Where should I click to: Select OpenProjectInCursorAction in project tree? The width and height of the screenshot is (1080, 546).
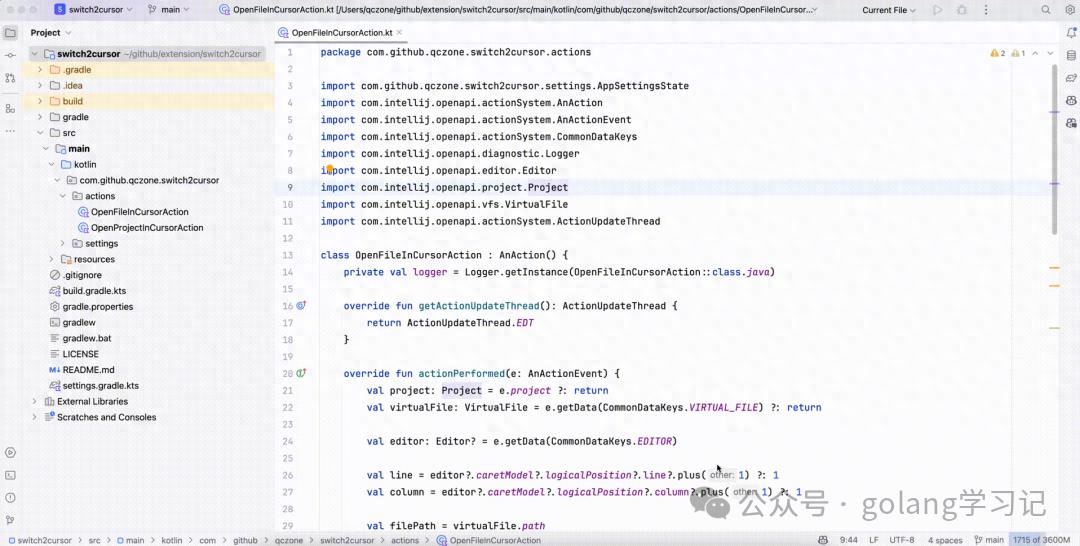tap(147, 227)
